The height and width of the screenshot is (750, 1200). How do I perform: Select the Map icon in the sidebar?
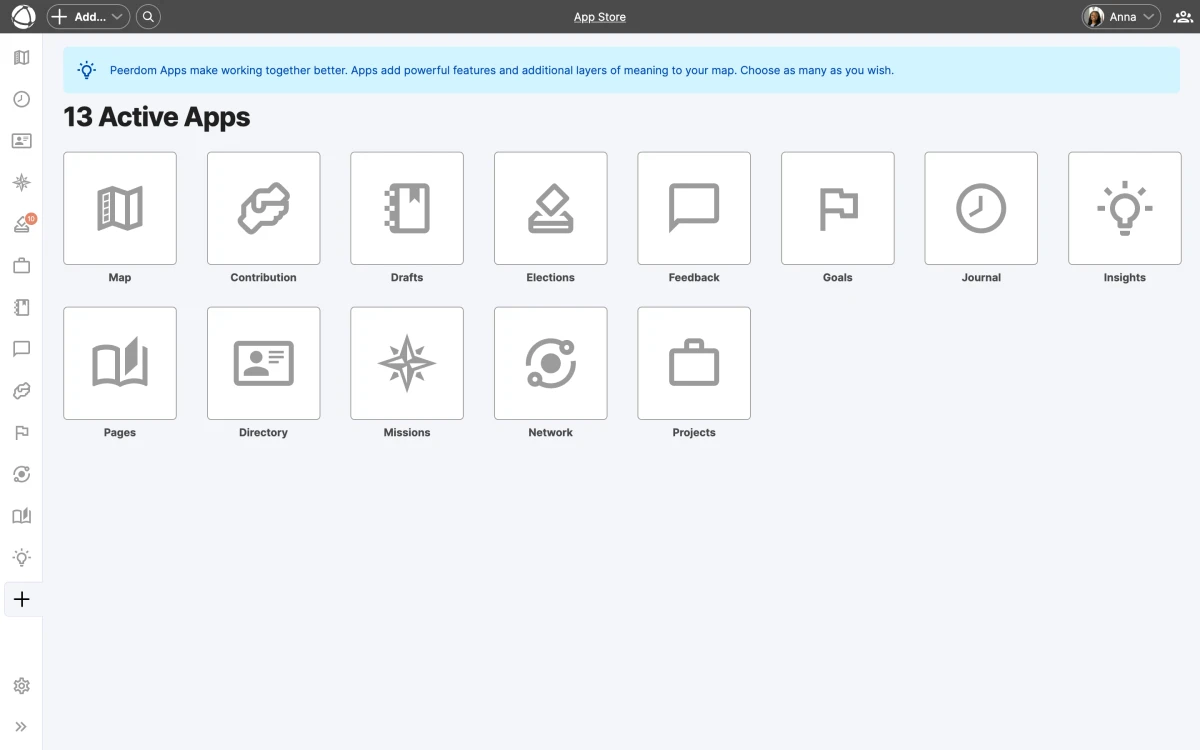(21, 57)
